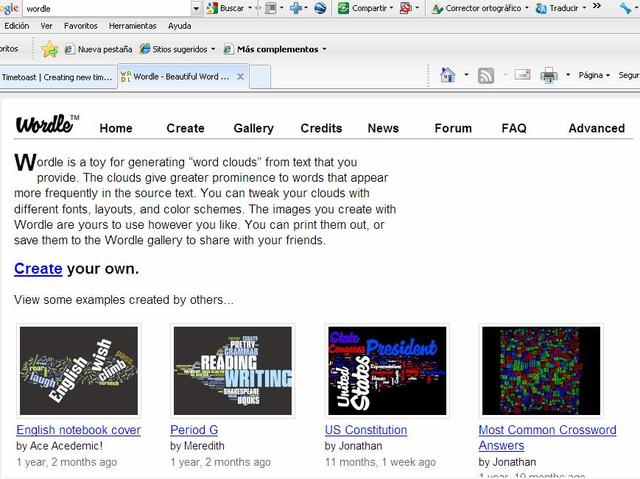This screenshot has width=640, height=479.
Task: Click the wrench settings icon
Action: tap(626, 8)
